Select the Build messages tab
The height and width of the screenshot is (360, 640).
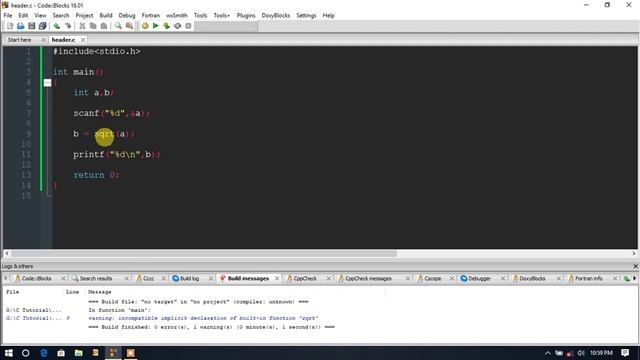[248, 278]
